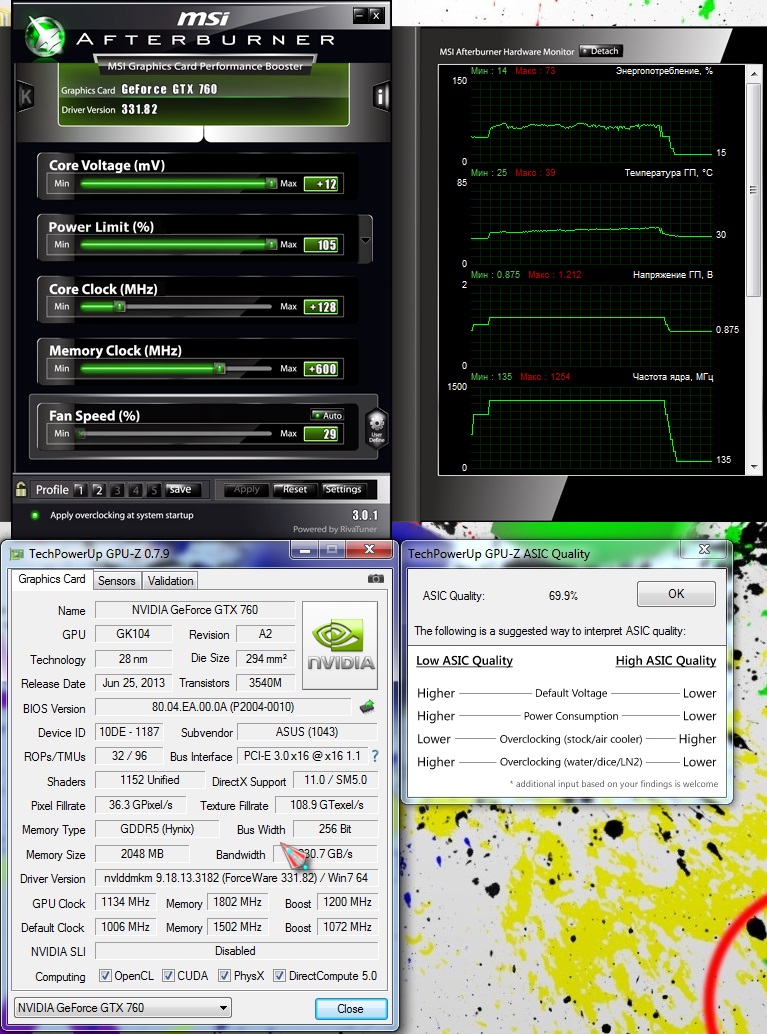Select profile slot 3
This screenshot has height=1034, width=767.
tap(117, 489)
